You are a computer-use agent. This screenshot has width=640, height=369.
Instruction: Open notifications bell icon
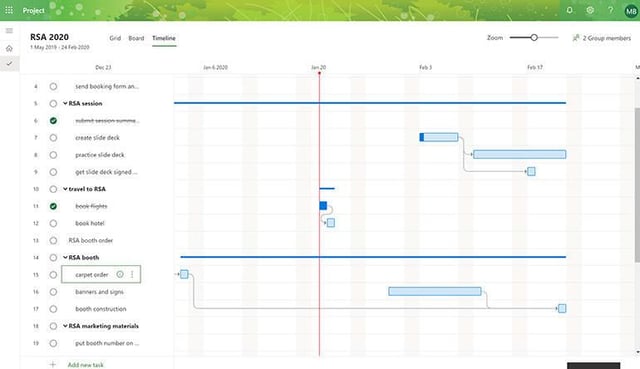pyautogui.click(x=569, y=10)
